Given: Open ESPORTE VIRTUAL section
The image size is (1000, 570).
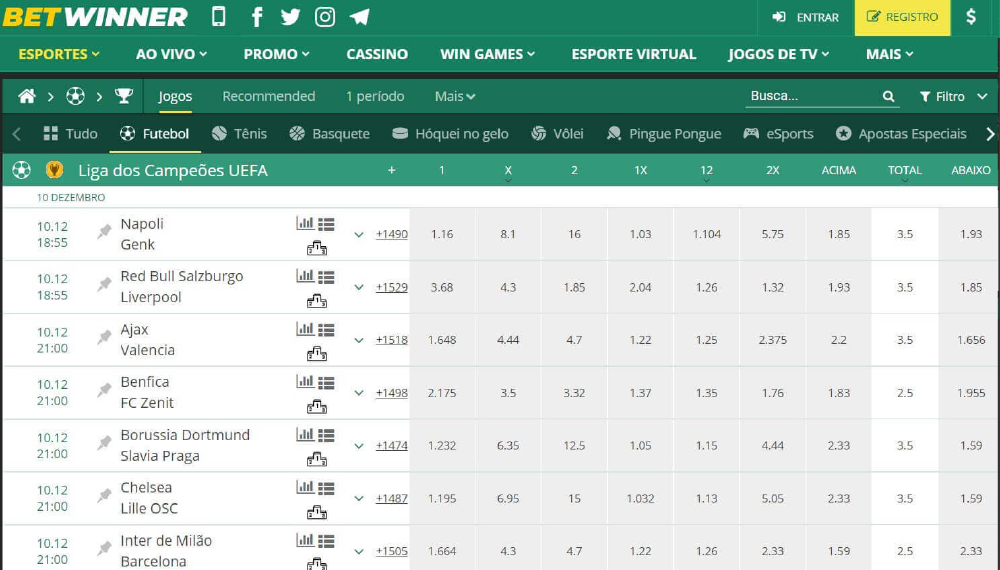Looking at the screenshot, I should tap(633, 54).
